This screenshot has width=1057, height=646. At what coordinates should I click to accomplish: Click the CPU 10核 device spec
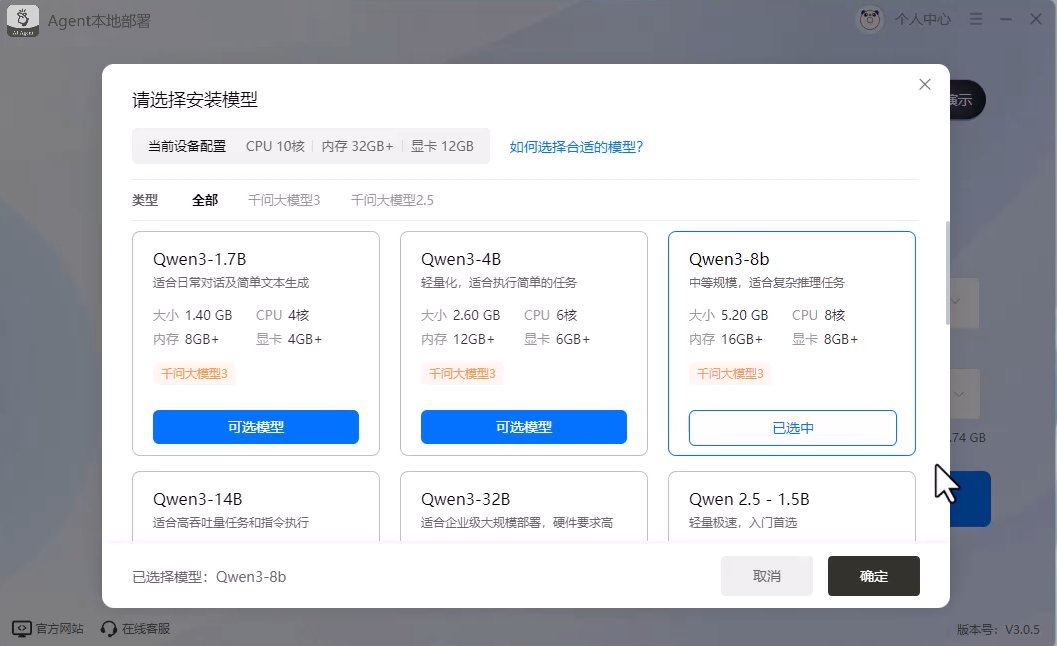[x=275, y=146]
